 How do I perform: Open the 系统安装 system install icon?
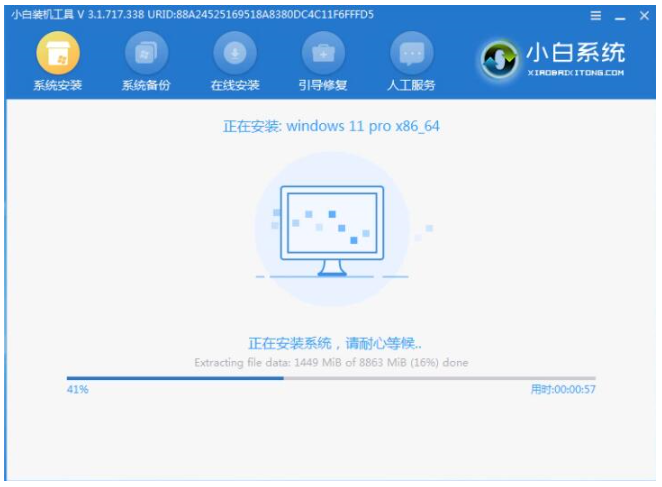tap(58, 53)
